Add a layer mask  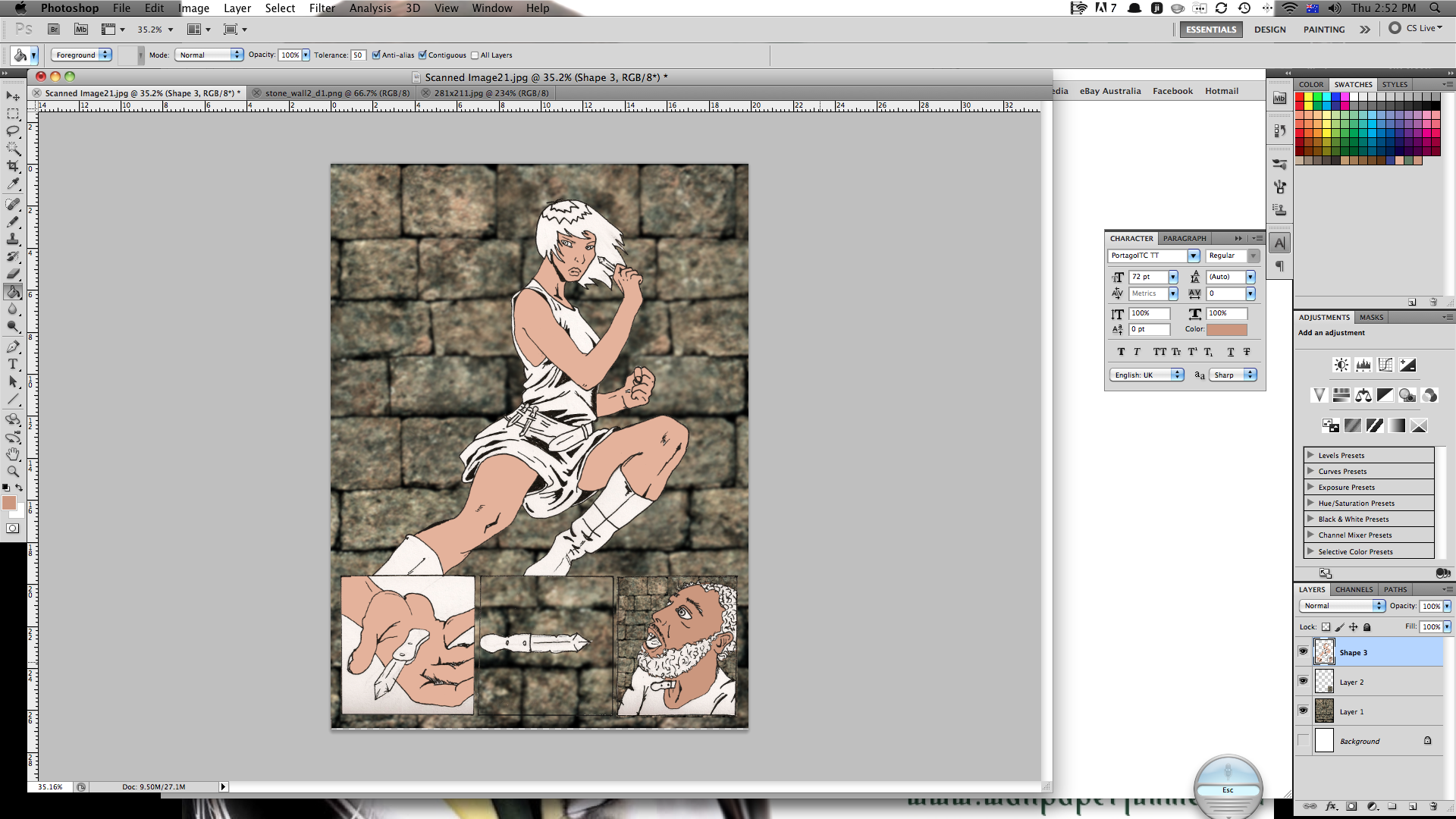[x=1351, y=806]
